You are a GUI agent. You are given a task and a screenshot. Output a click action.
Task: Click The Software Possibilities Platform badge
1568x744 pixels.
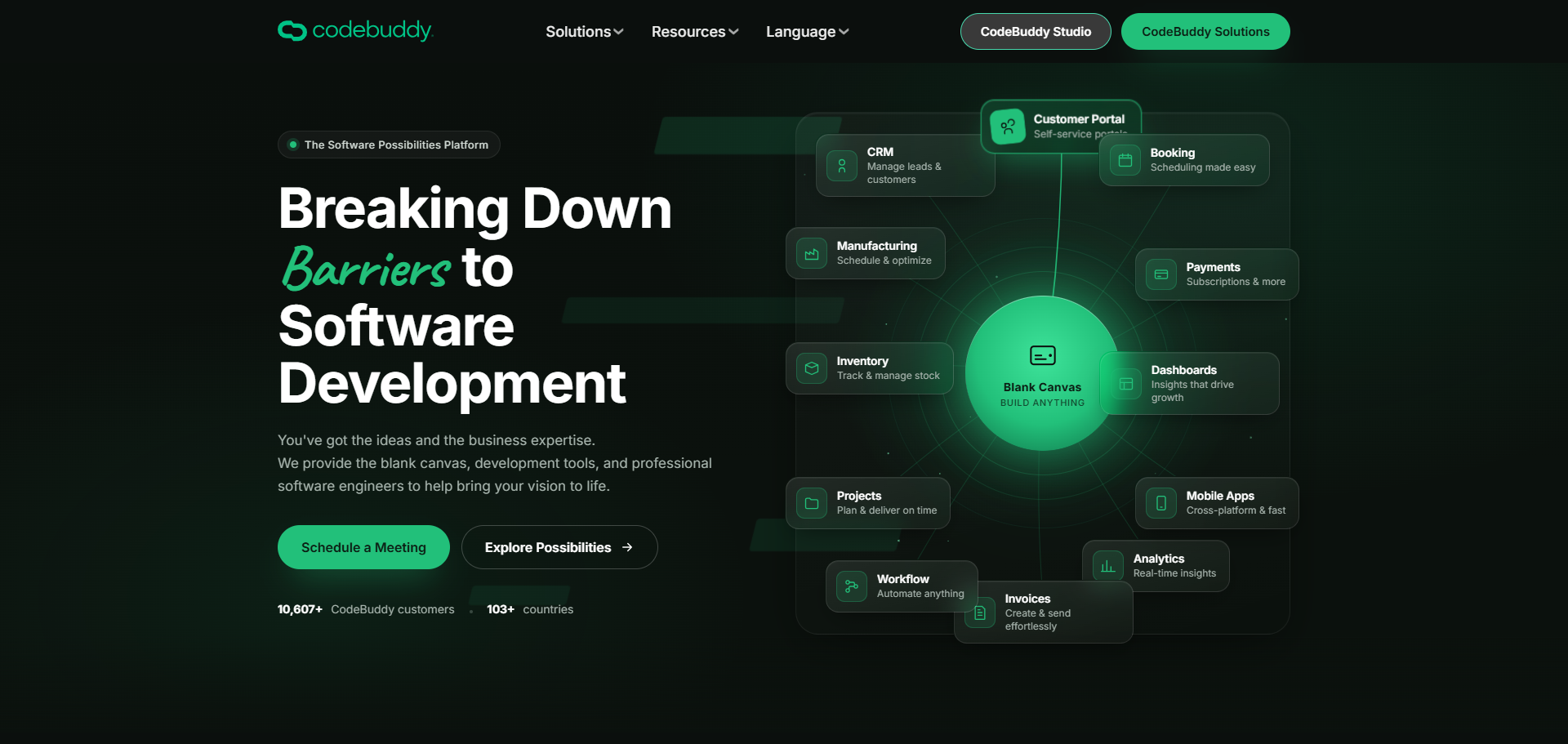(x=389, y=145)
